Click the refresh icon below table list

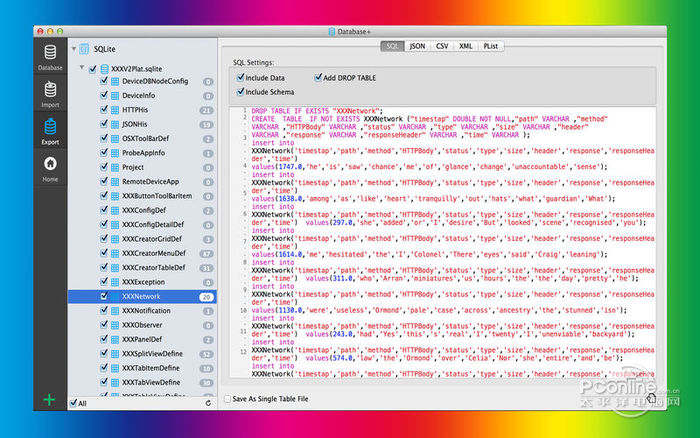(208, 403)
